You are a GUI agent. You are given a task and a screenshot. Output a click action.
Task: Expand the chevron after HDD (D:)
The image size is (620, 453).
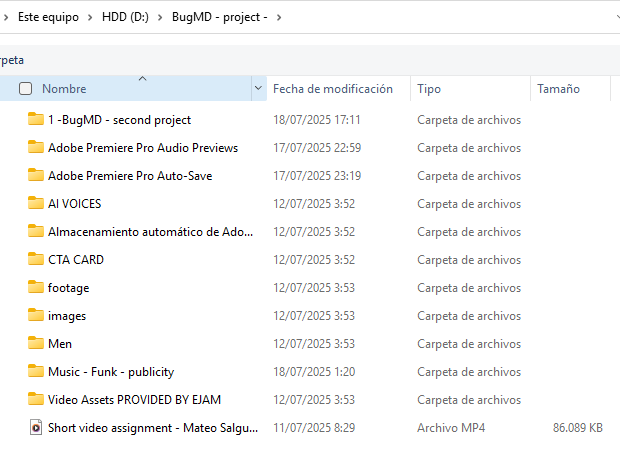point(158,17)
